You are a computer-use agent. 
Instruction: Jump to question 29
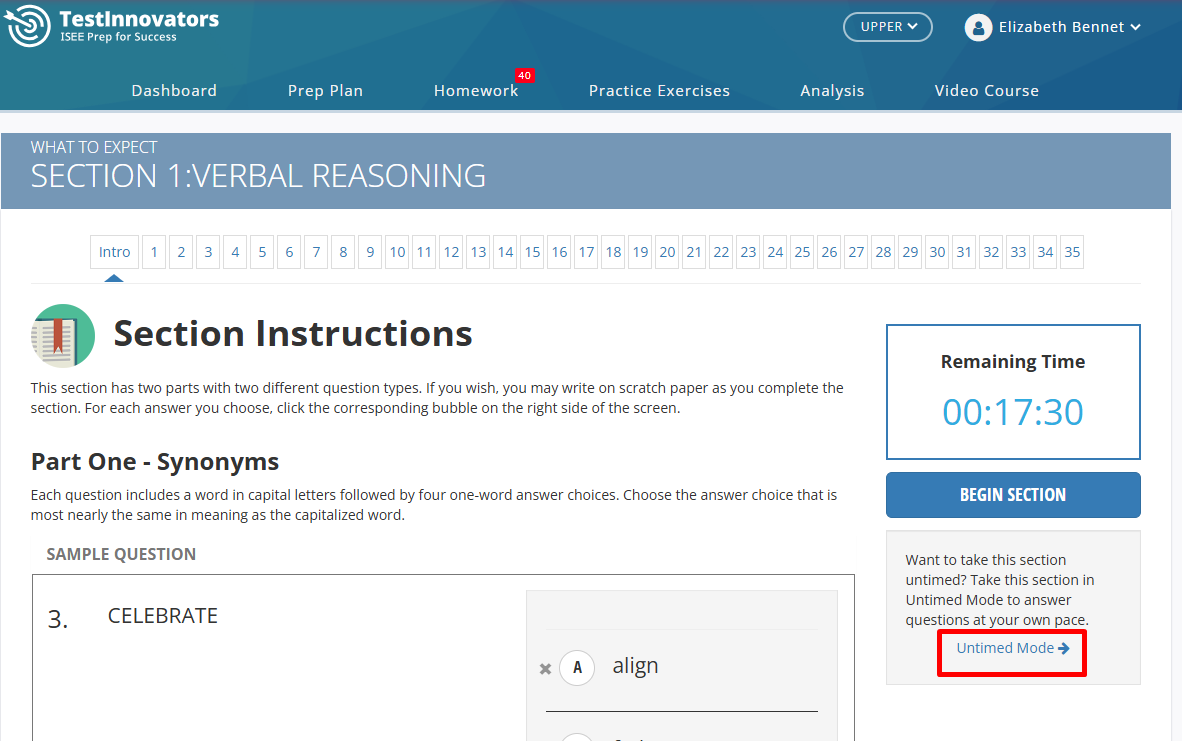[911, 252]
